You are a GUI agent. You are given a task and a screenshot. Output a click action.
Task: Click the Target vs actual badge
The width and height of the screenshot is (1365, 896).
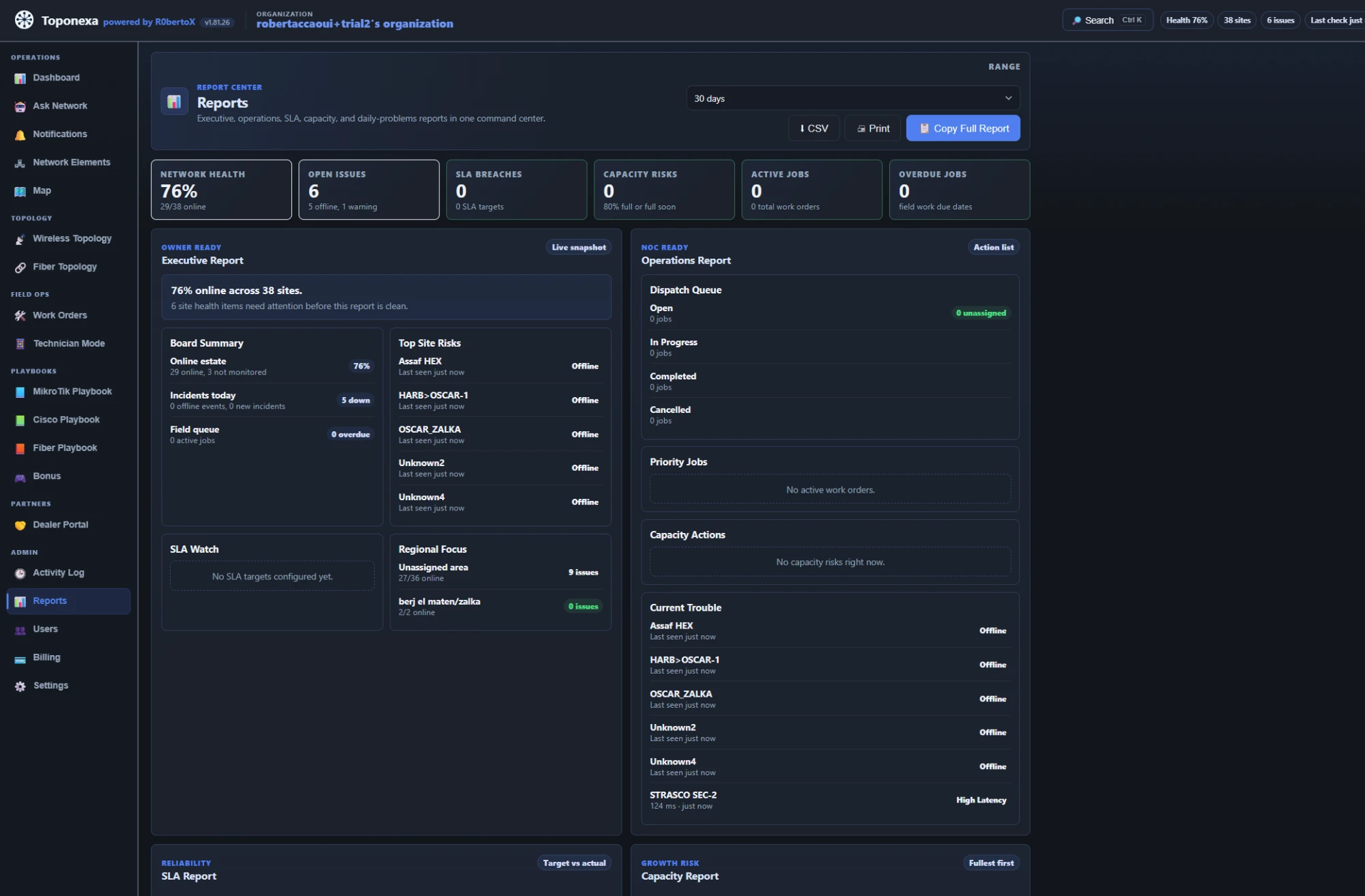pos(574,863)
